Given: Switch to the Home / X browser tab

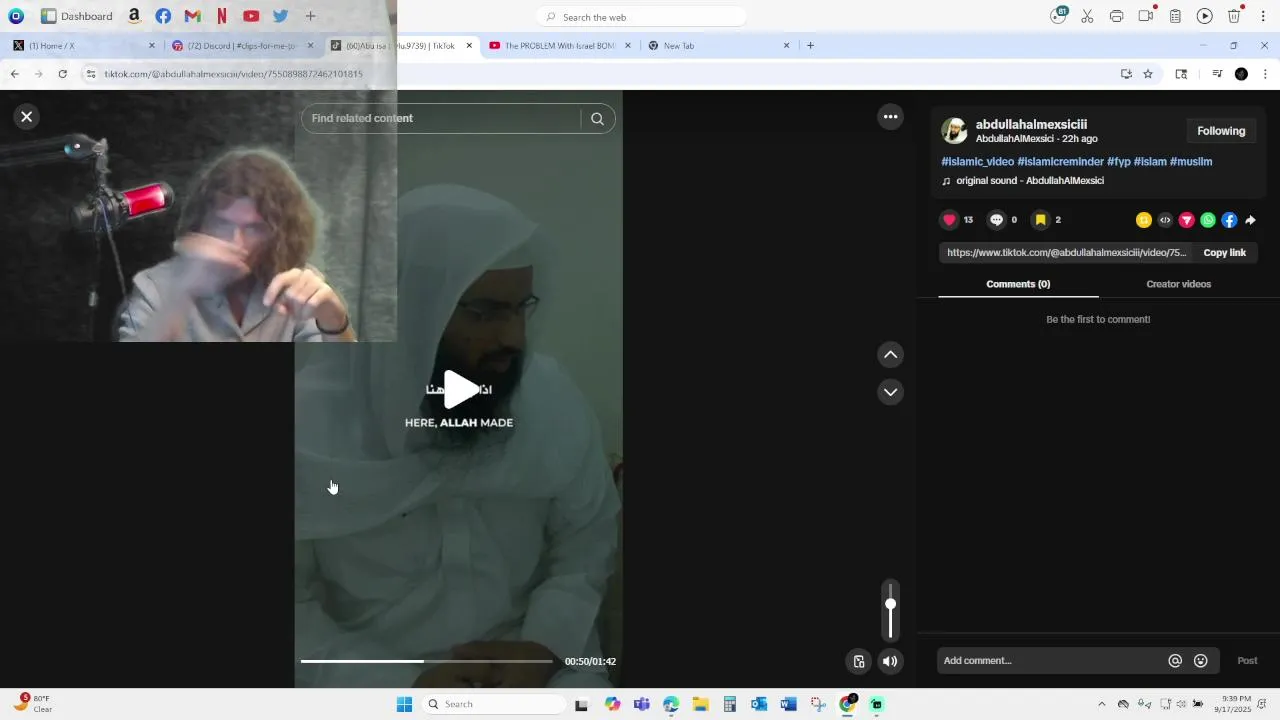Looking at the screenshot, I should coord(82,45).
